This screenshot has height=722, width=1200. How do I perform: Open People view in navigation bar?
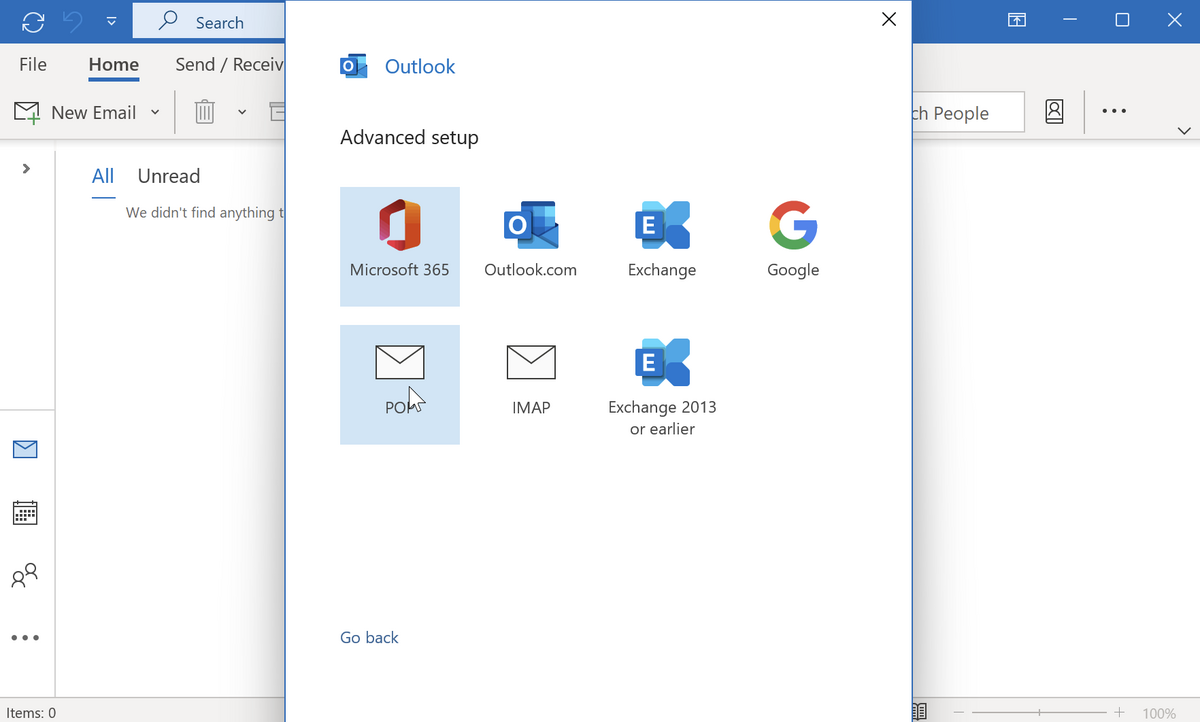25,576
